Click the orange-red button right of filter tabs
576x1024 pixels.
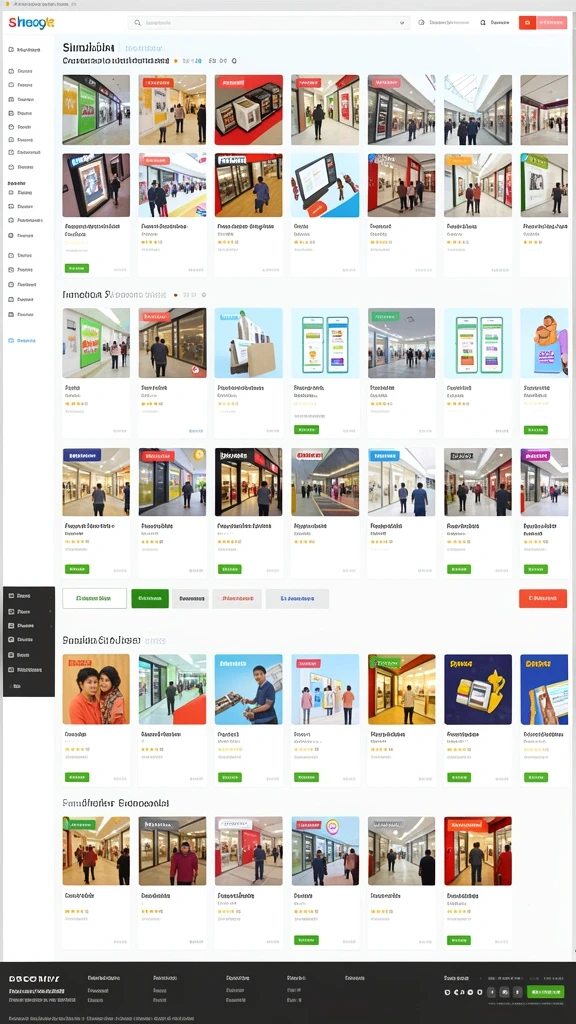(543, 598)
